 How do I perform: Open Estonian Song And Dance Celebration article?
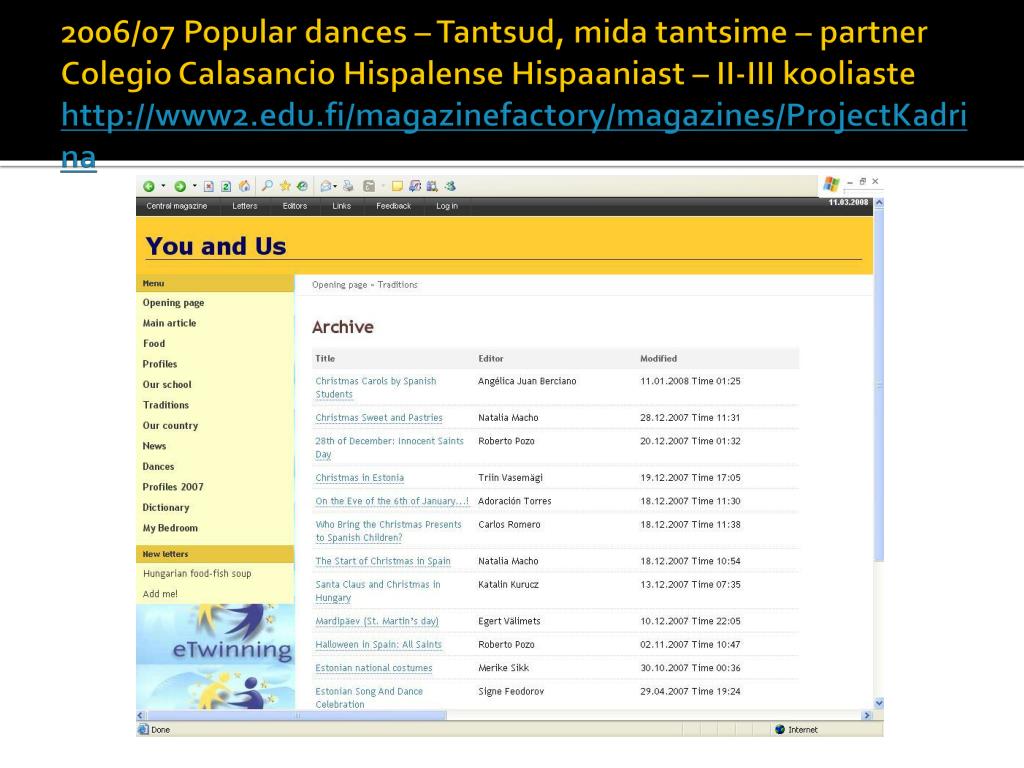click(369, 698)
